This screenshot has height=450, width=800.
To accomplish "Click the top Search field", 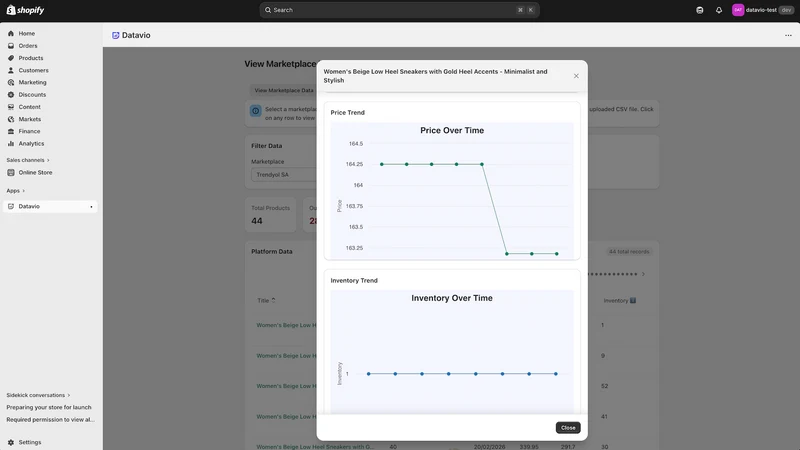I will coord(399,10).
